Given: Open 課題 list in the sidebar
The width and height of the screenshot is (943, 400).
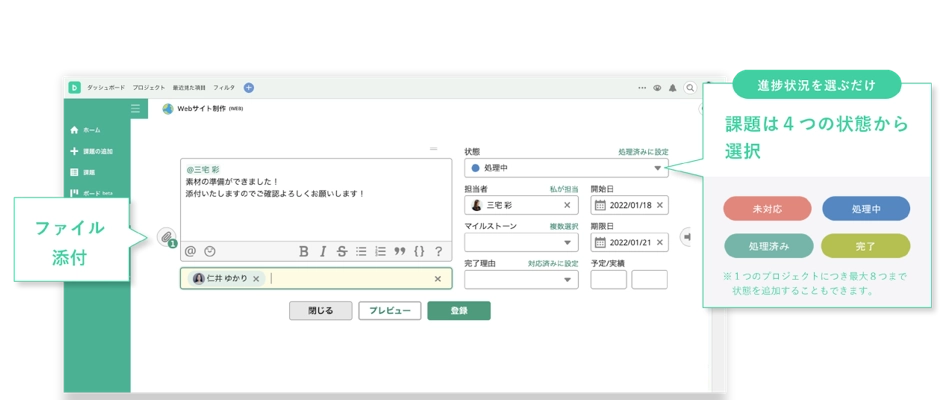Looking at the screenshot, I should click(x=83, y=173).
